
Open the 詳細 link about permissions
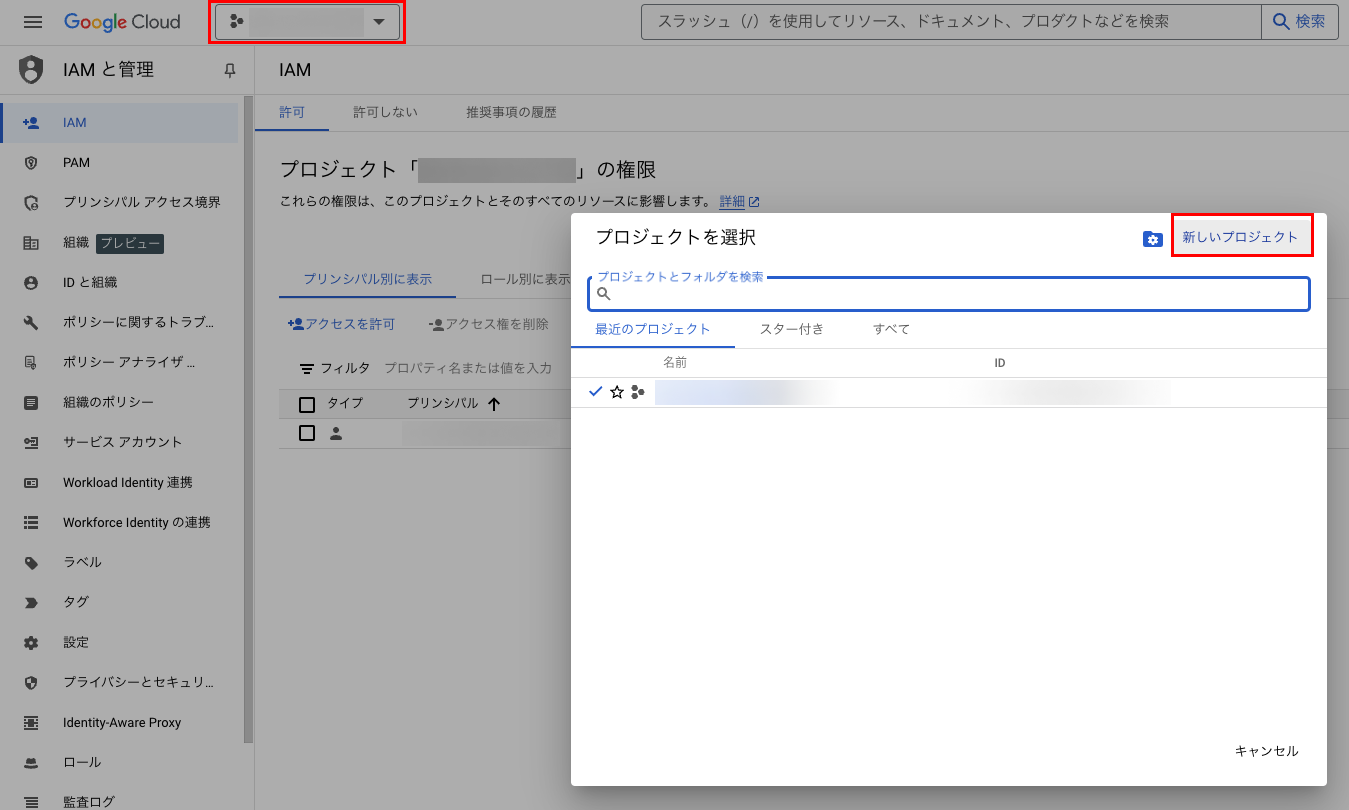pos(733,200)
